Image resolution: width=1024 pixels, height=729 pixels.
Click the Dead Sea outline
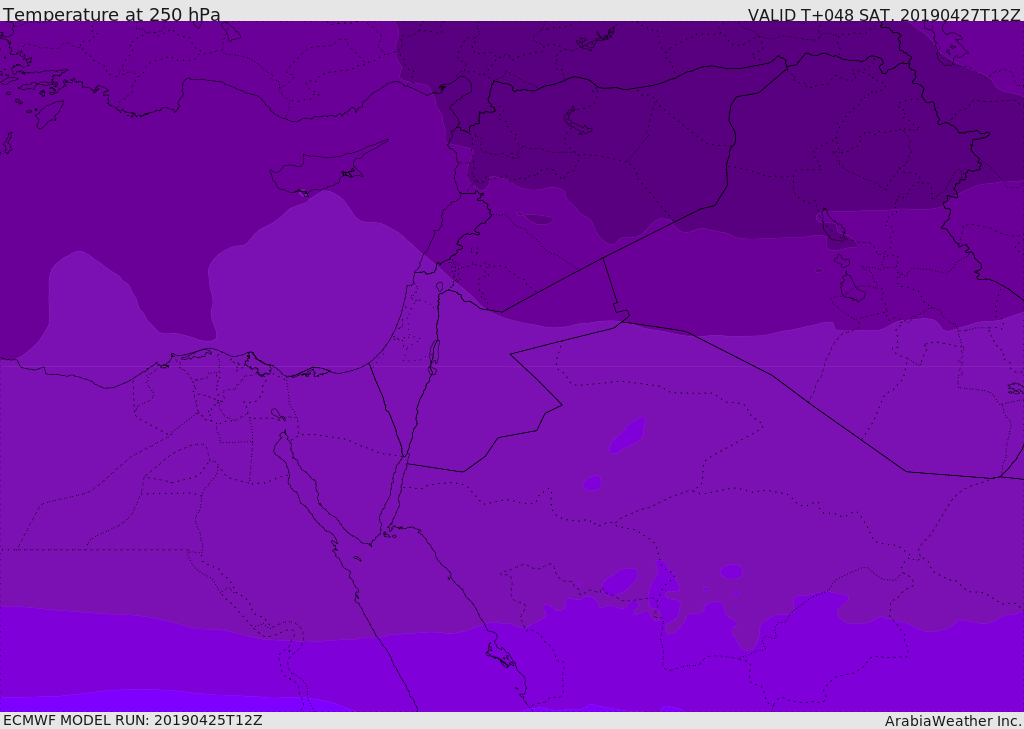click(x=434, y=353)
